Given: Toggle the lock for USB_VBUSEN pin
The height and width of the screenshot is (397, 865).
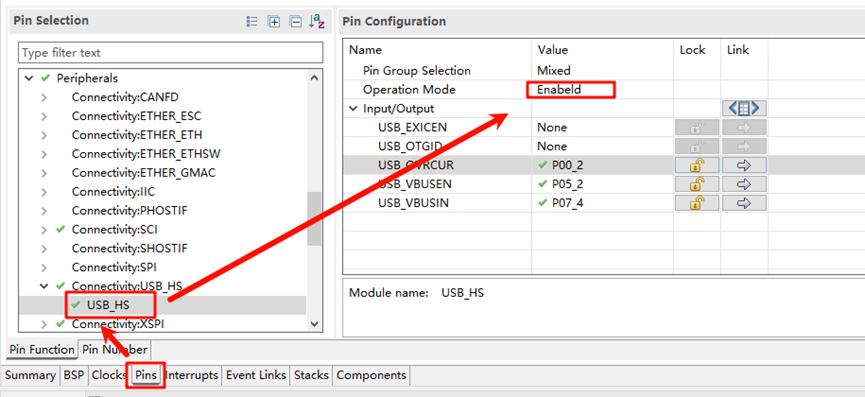Looking at the screenshot, I should coord(697,184).
